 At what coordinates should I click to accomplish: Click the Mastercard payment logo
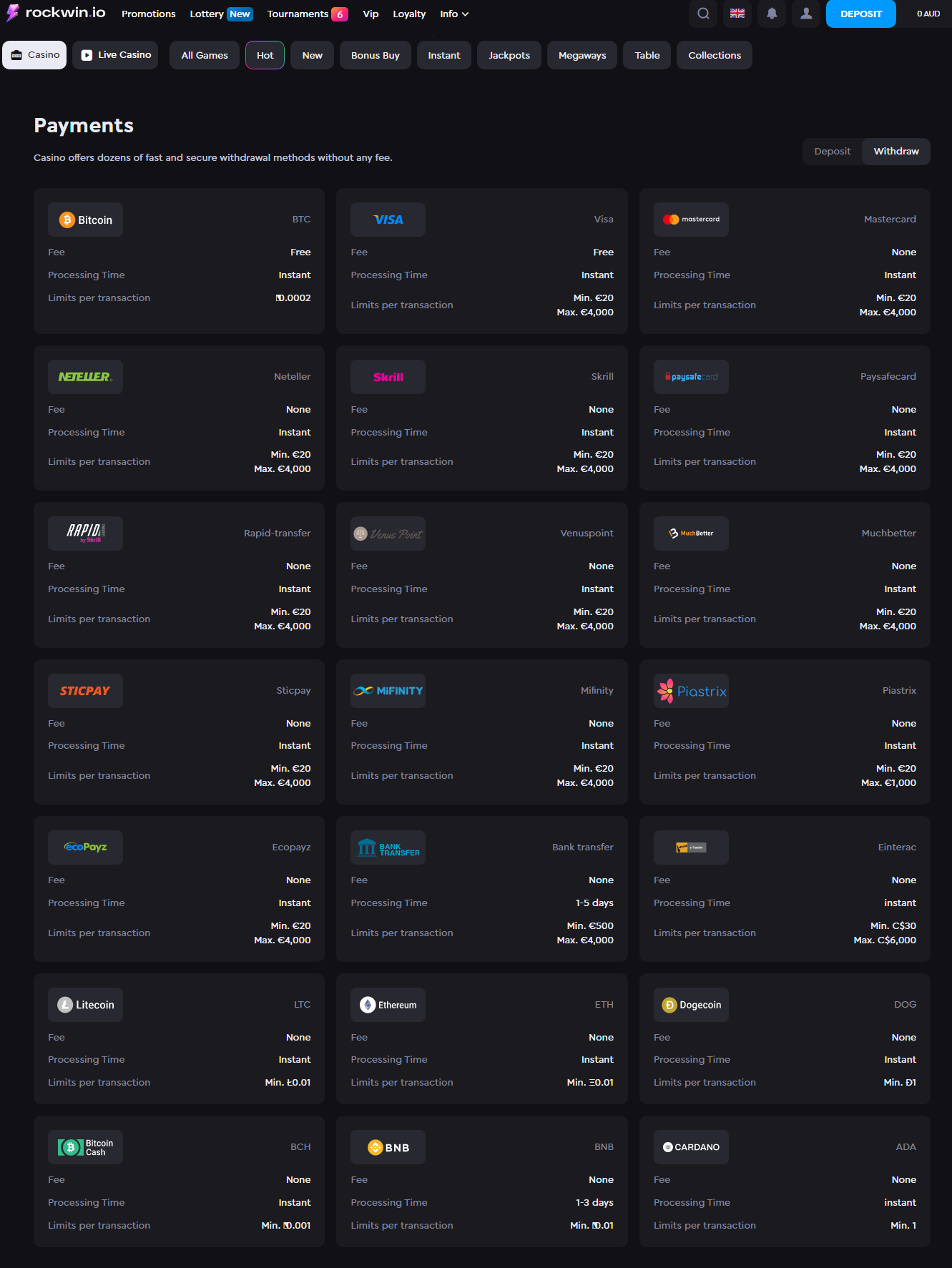(x=691, y=220)
